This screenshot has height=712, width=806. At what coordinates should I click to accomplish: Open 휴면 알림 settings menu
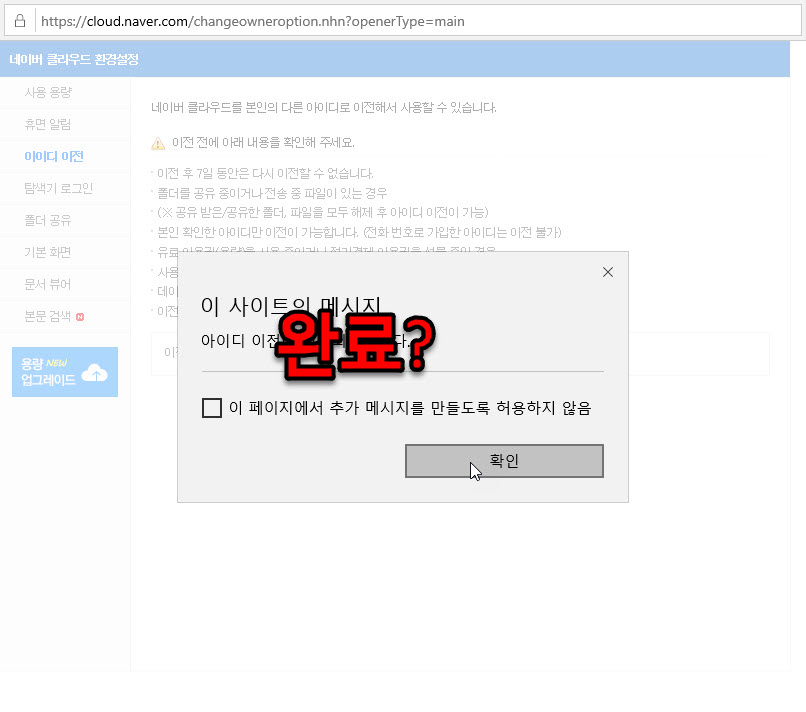tap(48, 124)
